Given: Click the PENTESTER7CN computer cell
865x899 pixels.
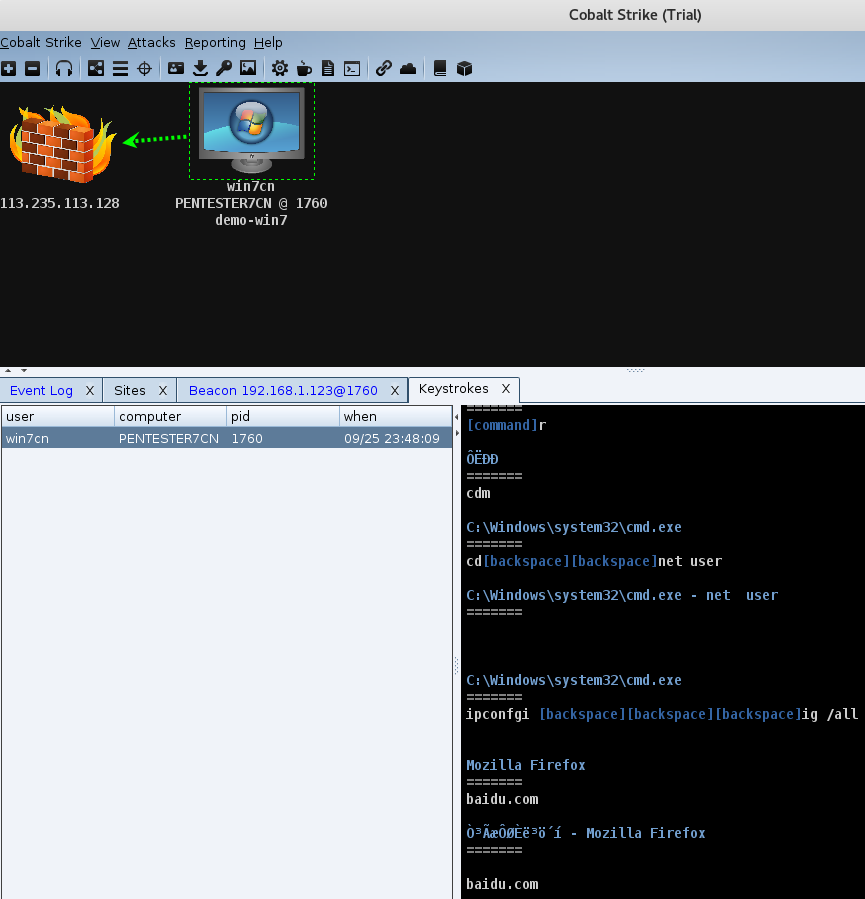Looking at the screenshot, I should (170, 439).
